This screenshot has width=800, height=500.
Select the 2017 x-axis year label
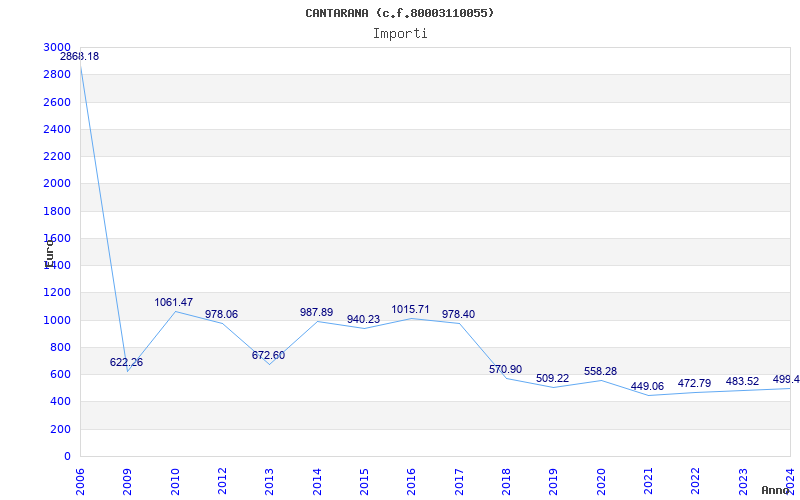pyautogui.click(x=459, y=481)
